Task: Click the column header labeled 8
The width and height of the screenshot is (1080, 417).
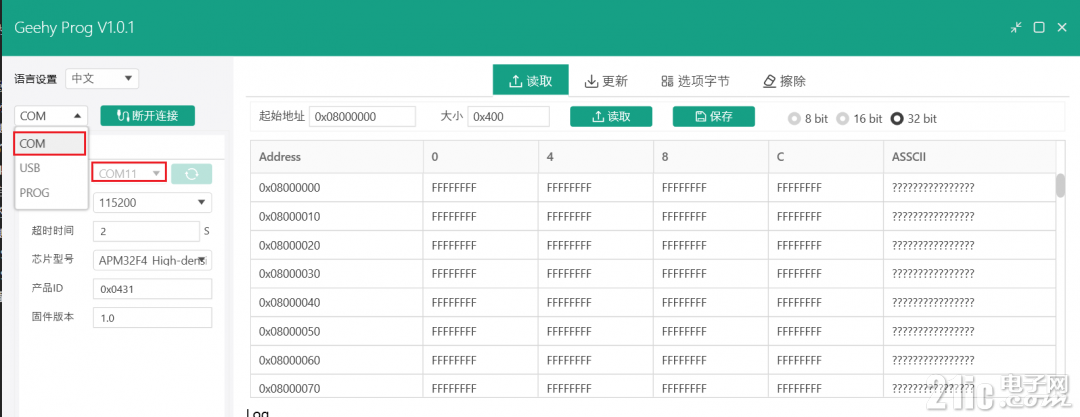Action: pyautogui.click(x=711, y=156)
